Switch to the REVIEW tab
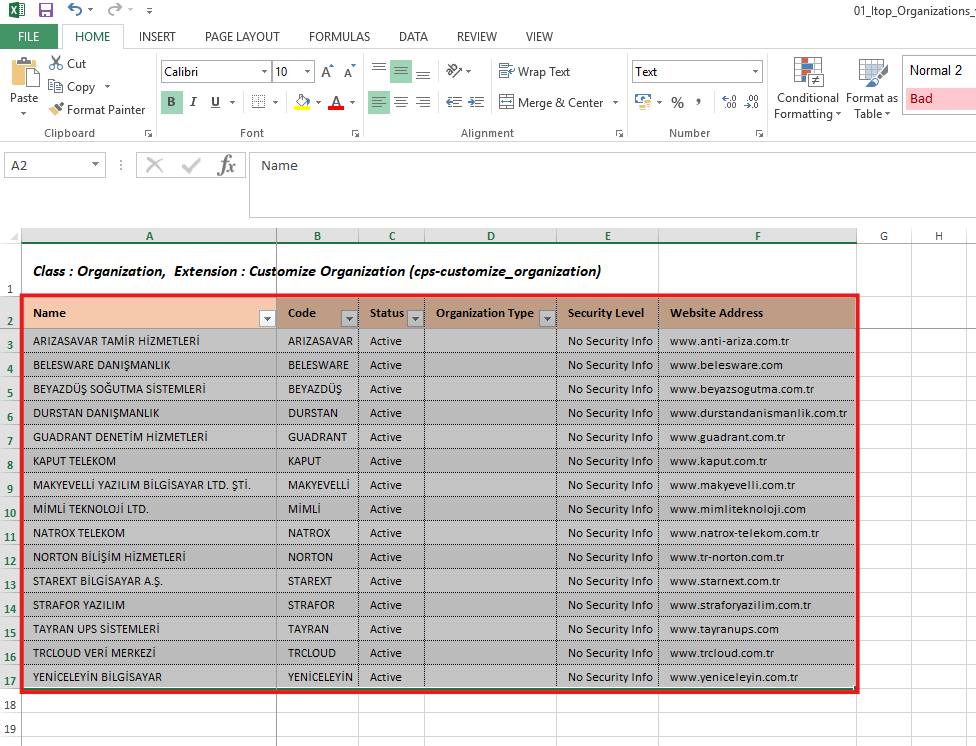976x746 pixels. pyautogui.click(x=477, y=37)
